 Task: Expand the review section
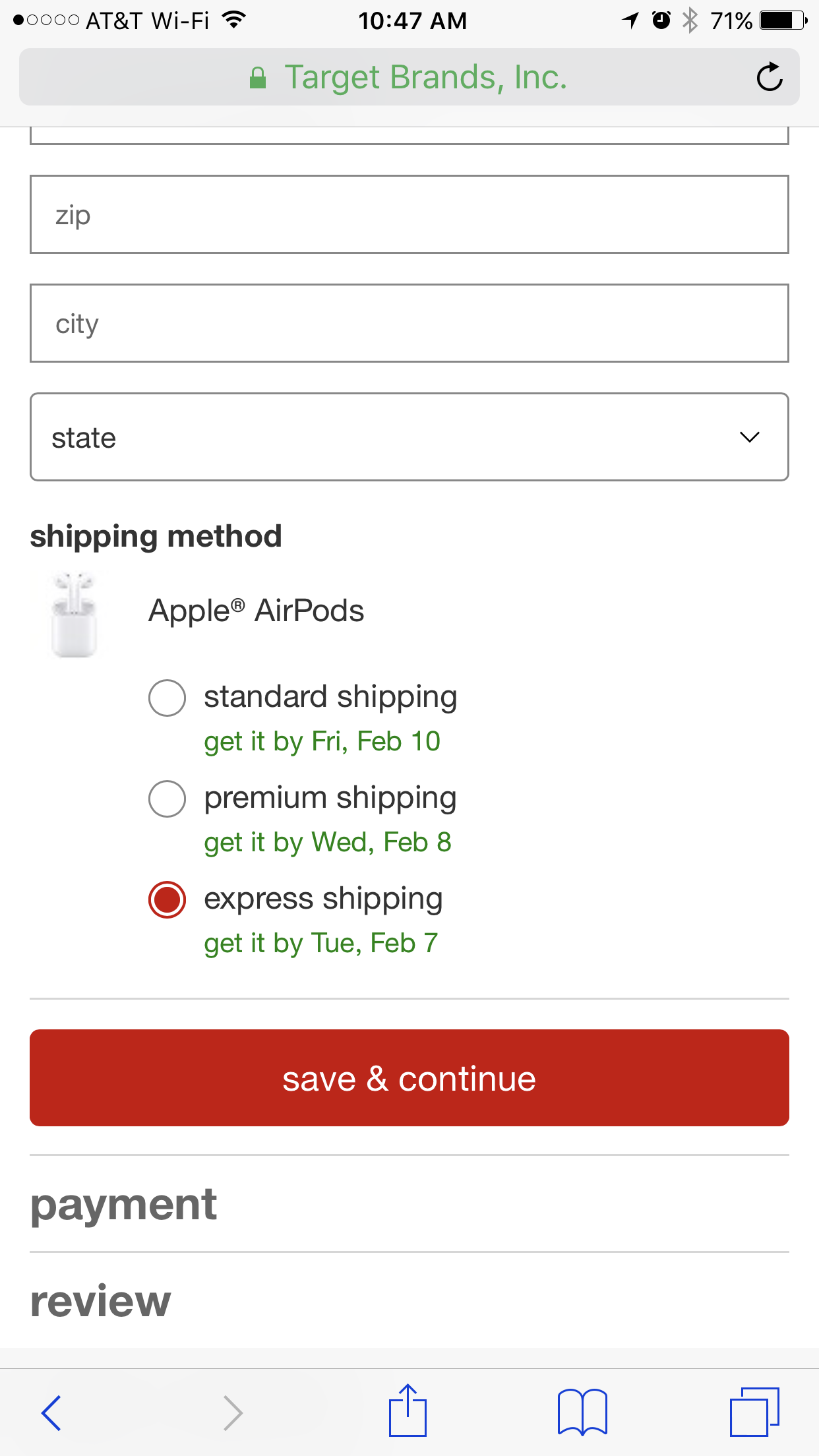[x=101, y=1300]
